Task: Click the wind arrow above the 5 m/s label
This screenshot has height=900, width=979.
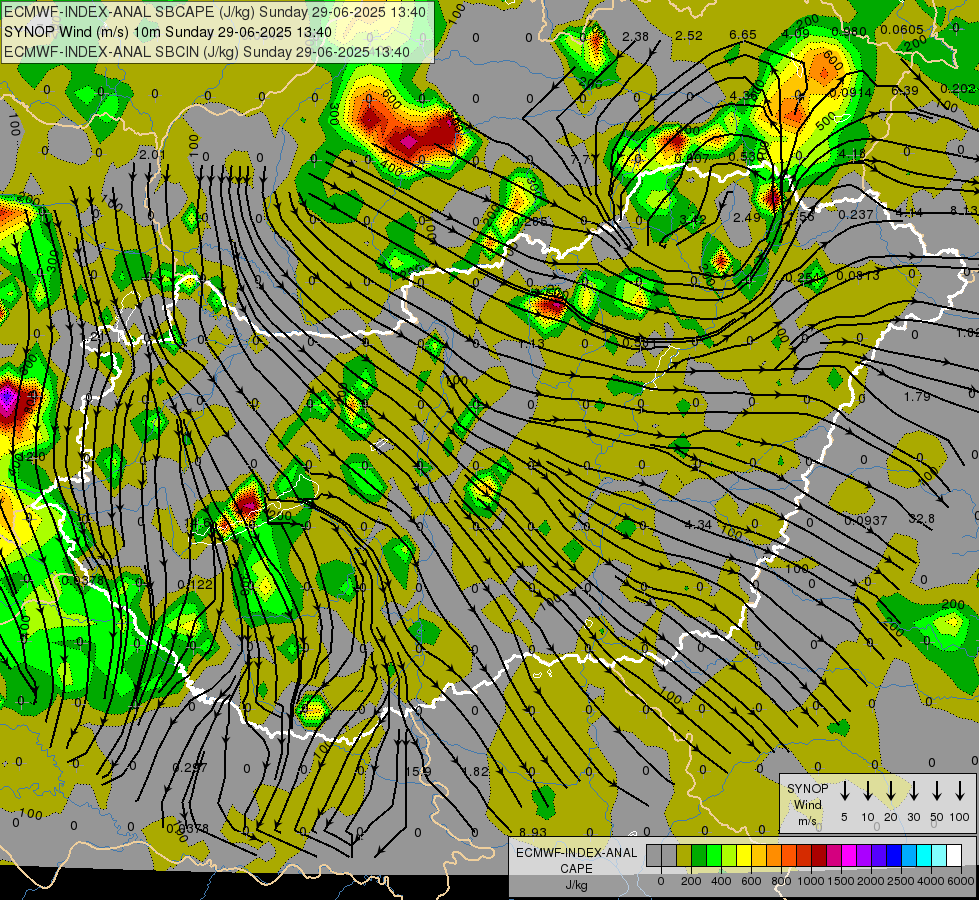Action: [845, 791]
